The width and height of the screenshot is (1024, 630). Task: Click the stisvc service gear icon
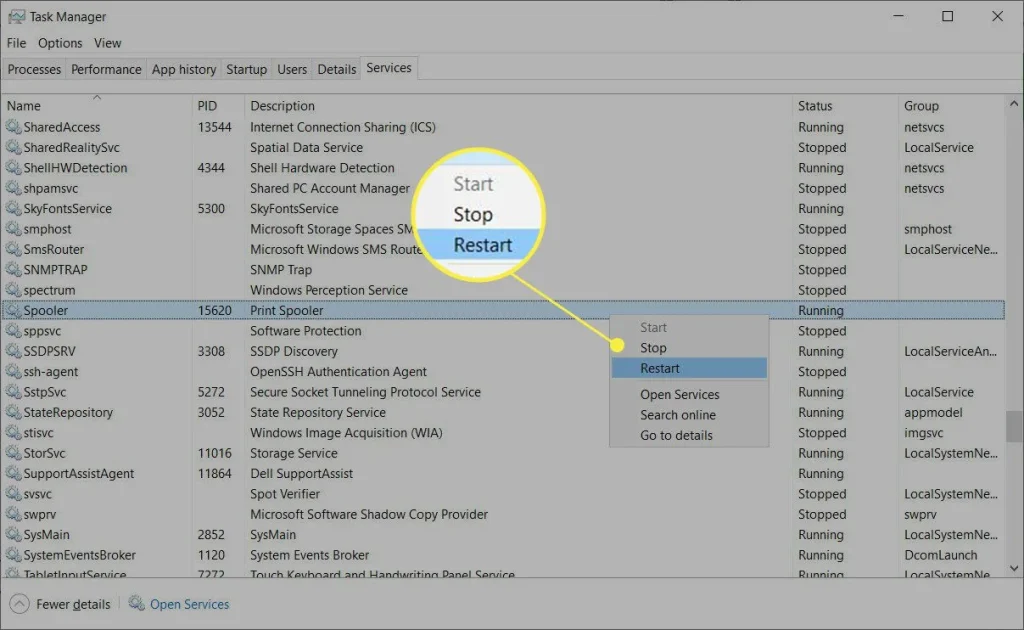click(x=13, y=432)
